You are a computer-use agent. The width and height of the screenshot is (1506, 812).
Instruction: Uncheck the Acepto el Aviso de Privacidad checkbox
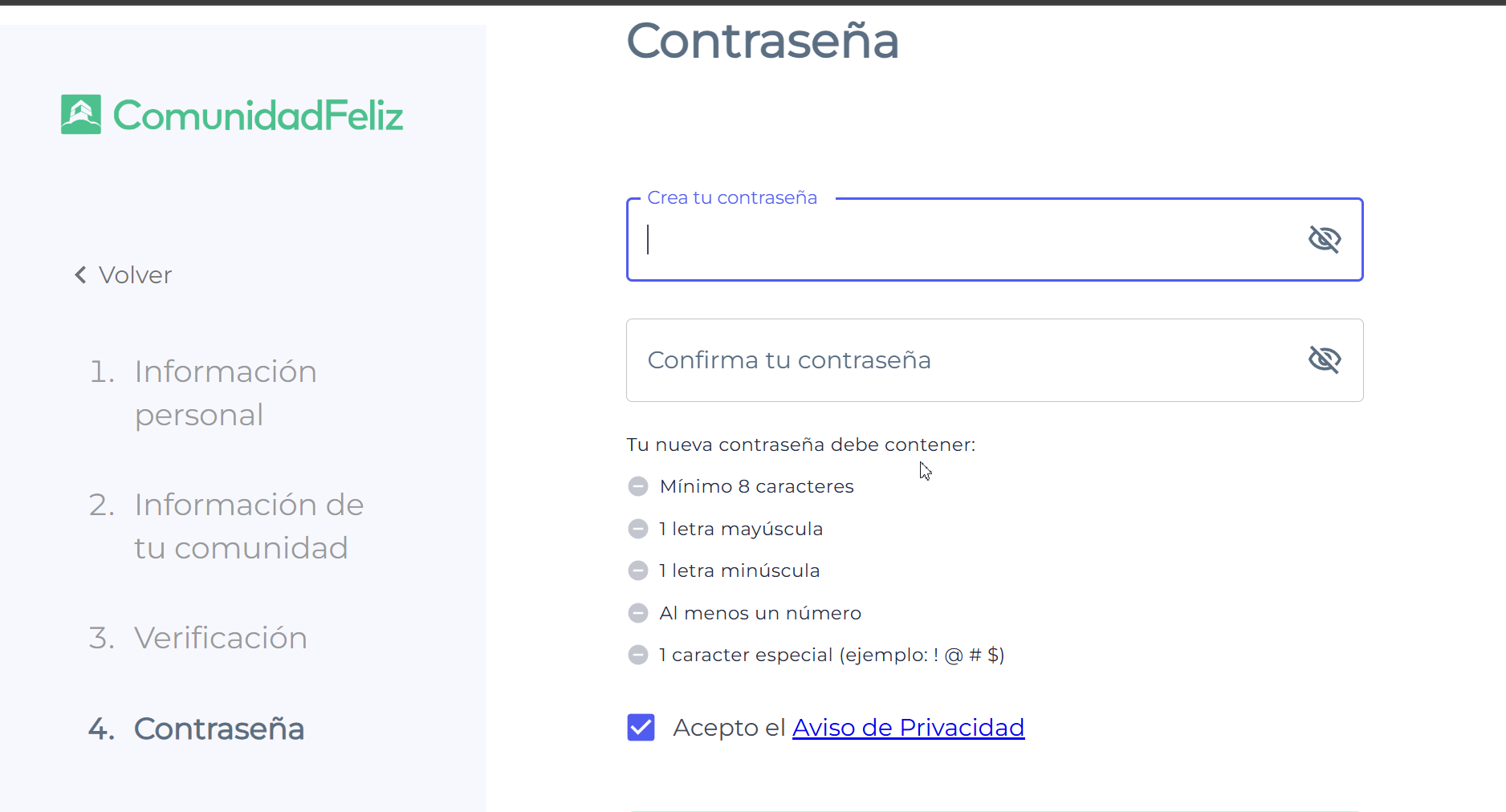point(641,727)
